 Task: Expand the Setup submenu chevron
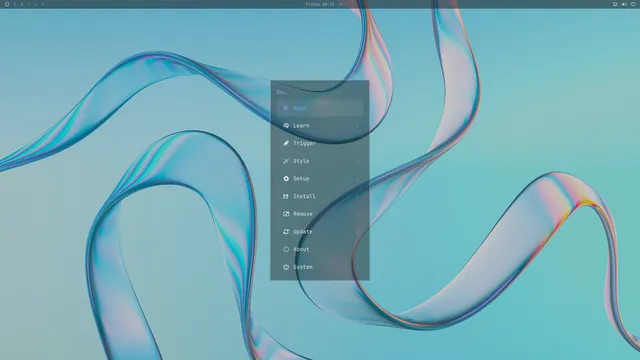tap(358, 179)
